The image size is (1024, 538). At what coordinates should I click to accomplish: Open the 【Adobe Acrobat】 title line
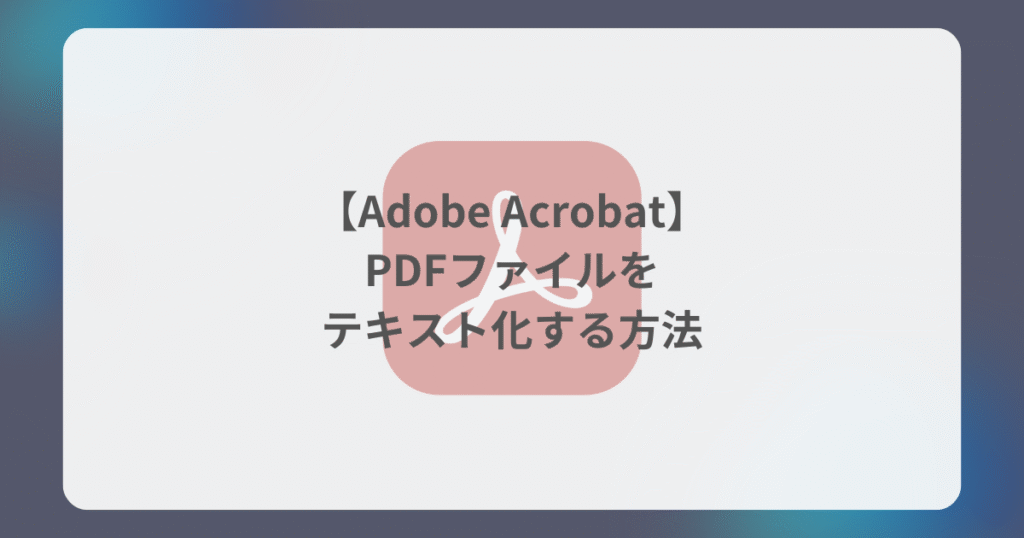coord(511,213)
